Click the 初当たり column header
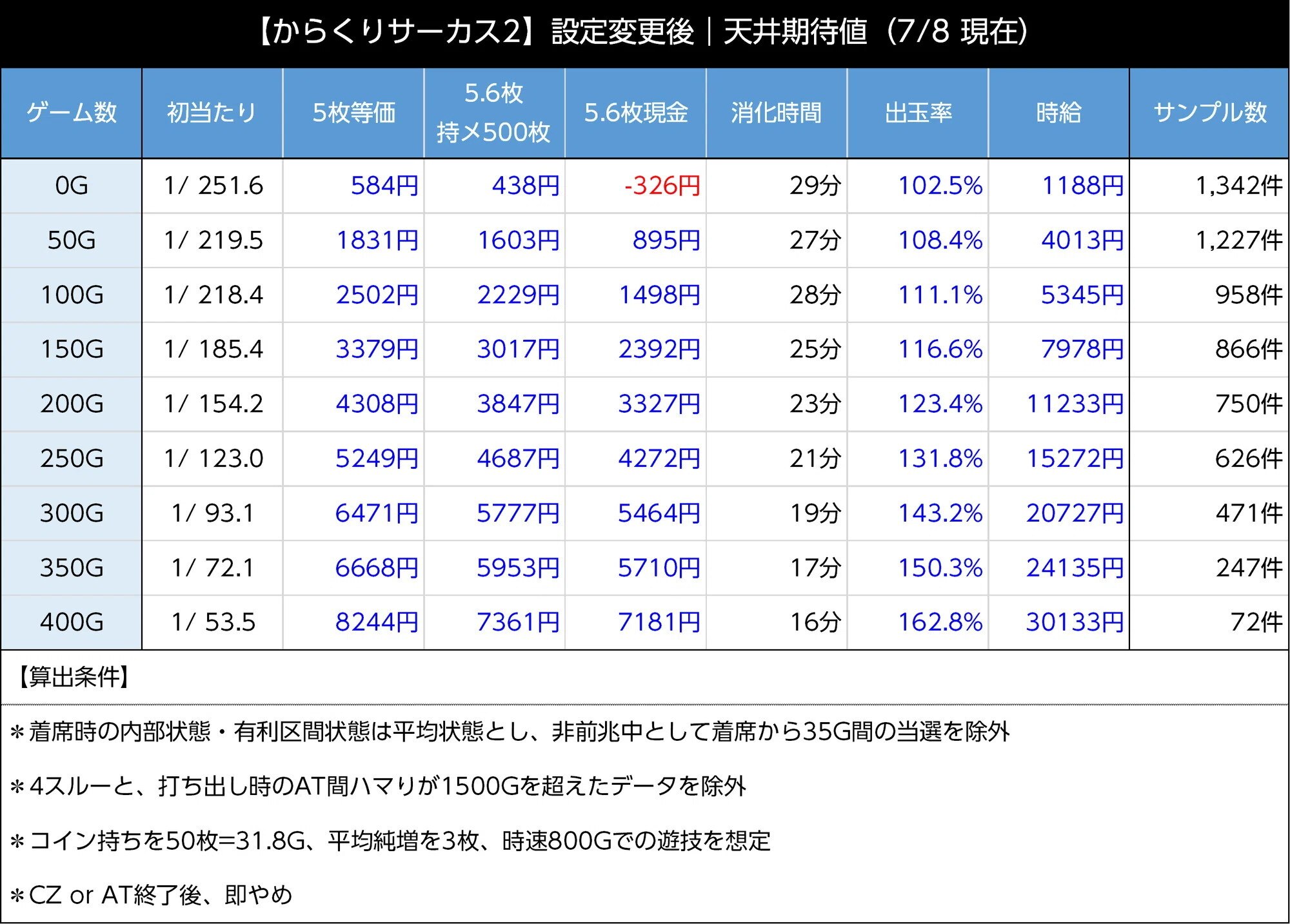 pyautogui.click(x=212, y=113)
